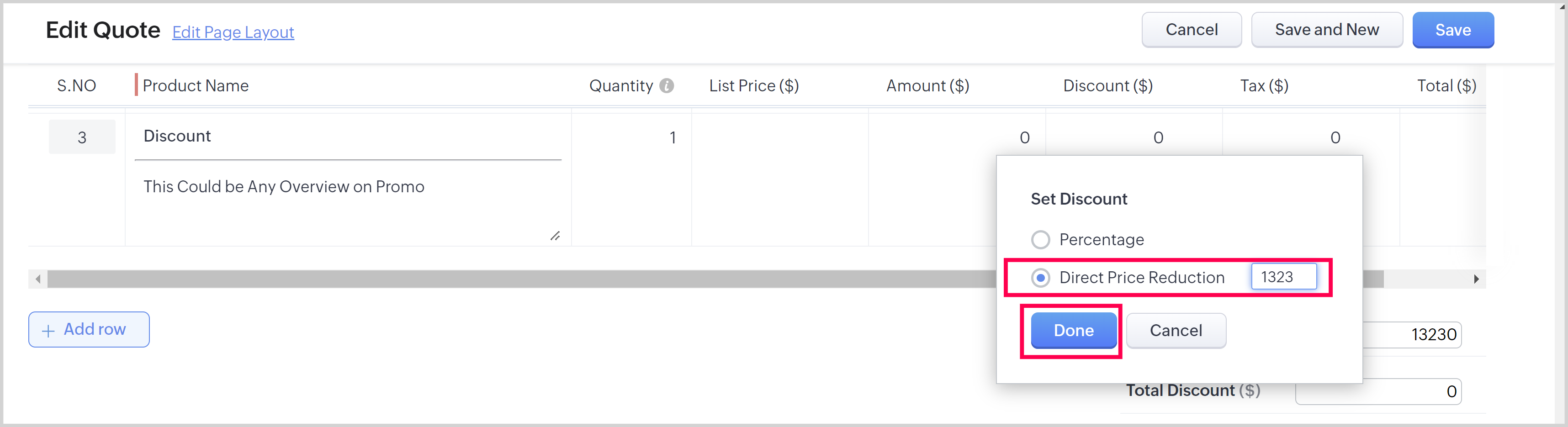This screenshot has height=427, width=1568.
Task: Click the Total Discount value field
Action: pyautogui.click(x=1378, y=391)
